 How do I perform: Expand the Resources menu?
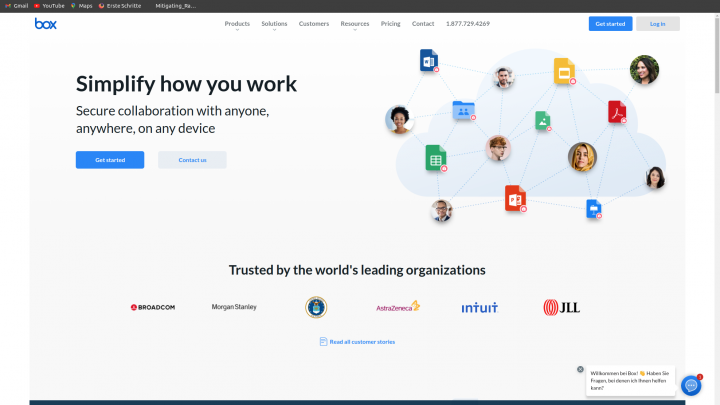click(354, 24)
